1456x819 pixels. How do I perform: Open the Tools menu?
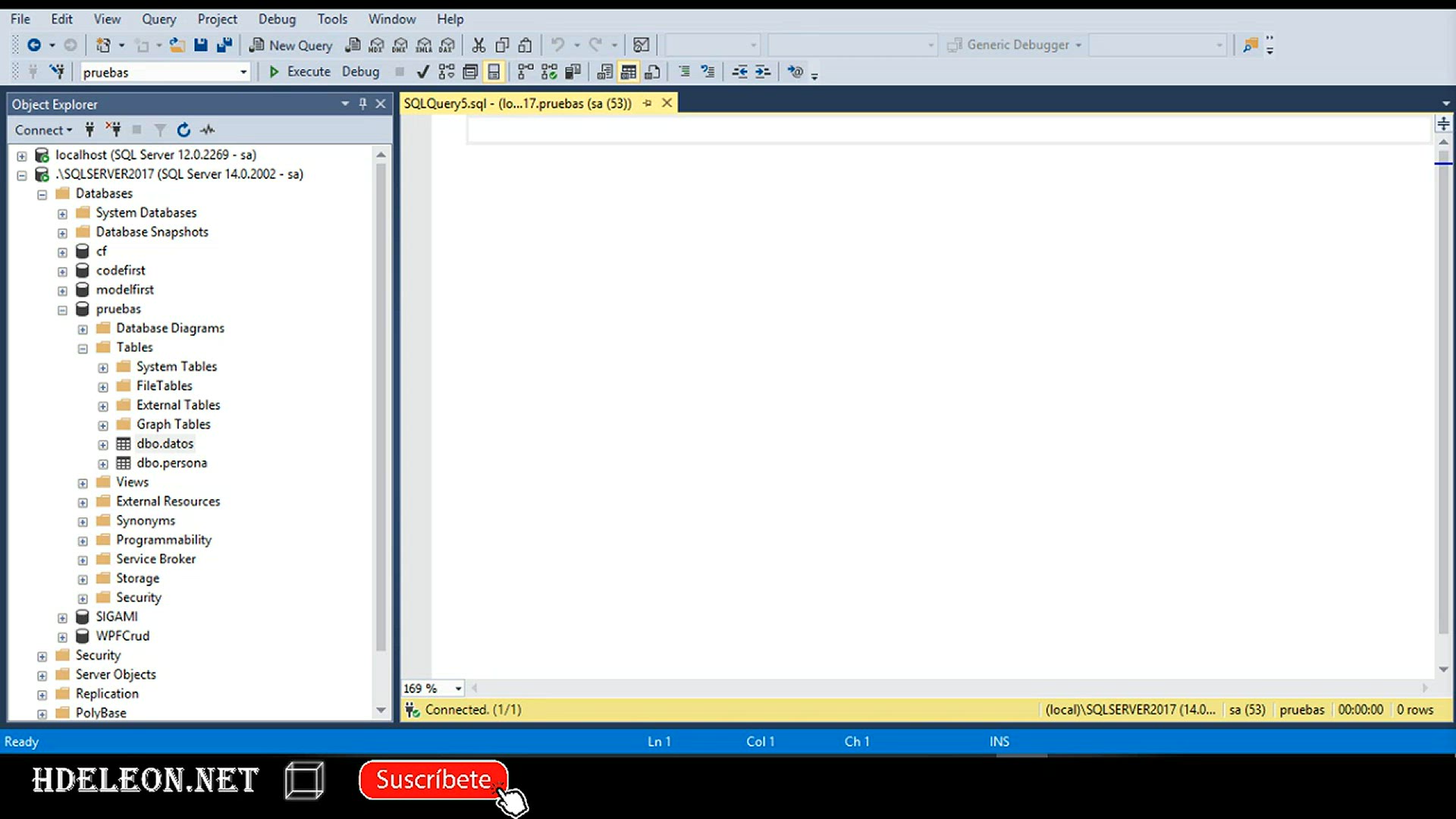332,19
